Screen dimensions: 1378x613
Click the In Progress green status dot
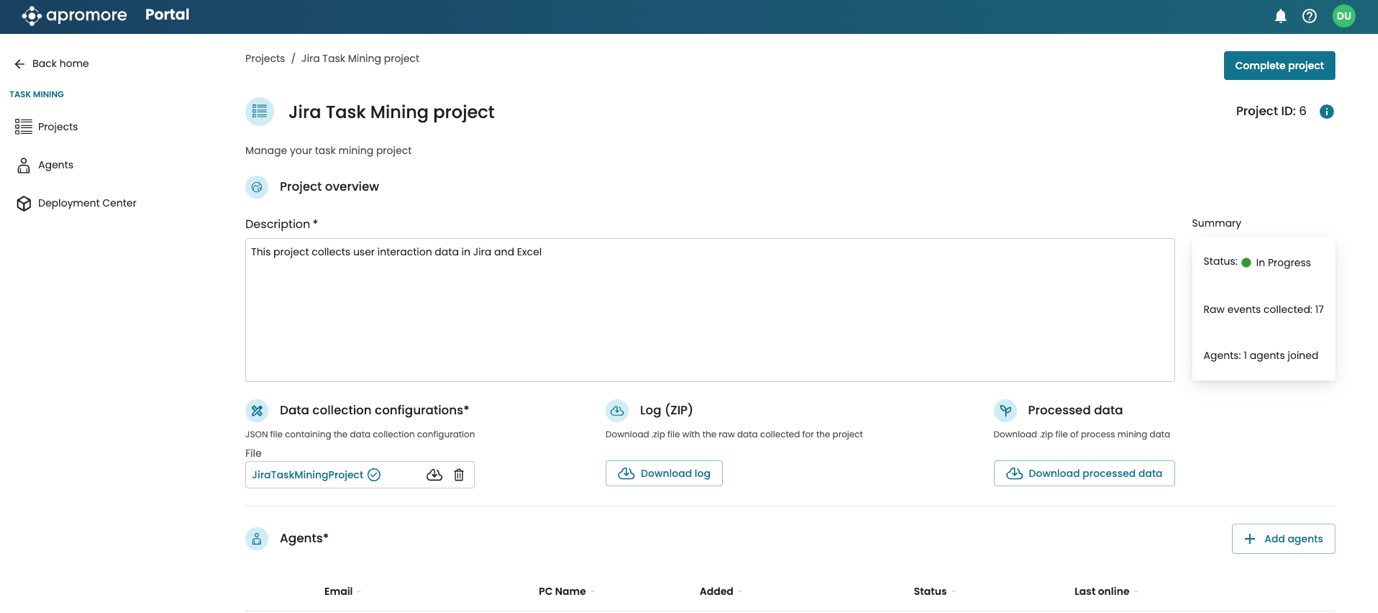point(1246,263)
